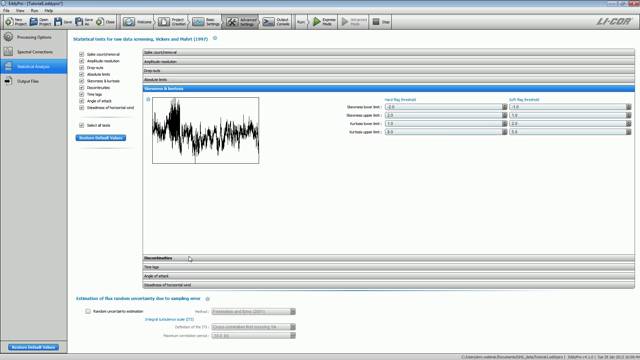Open the Project Creation page icon

pyautogui.click(x=164, y=22)
